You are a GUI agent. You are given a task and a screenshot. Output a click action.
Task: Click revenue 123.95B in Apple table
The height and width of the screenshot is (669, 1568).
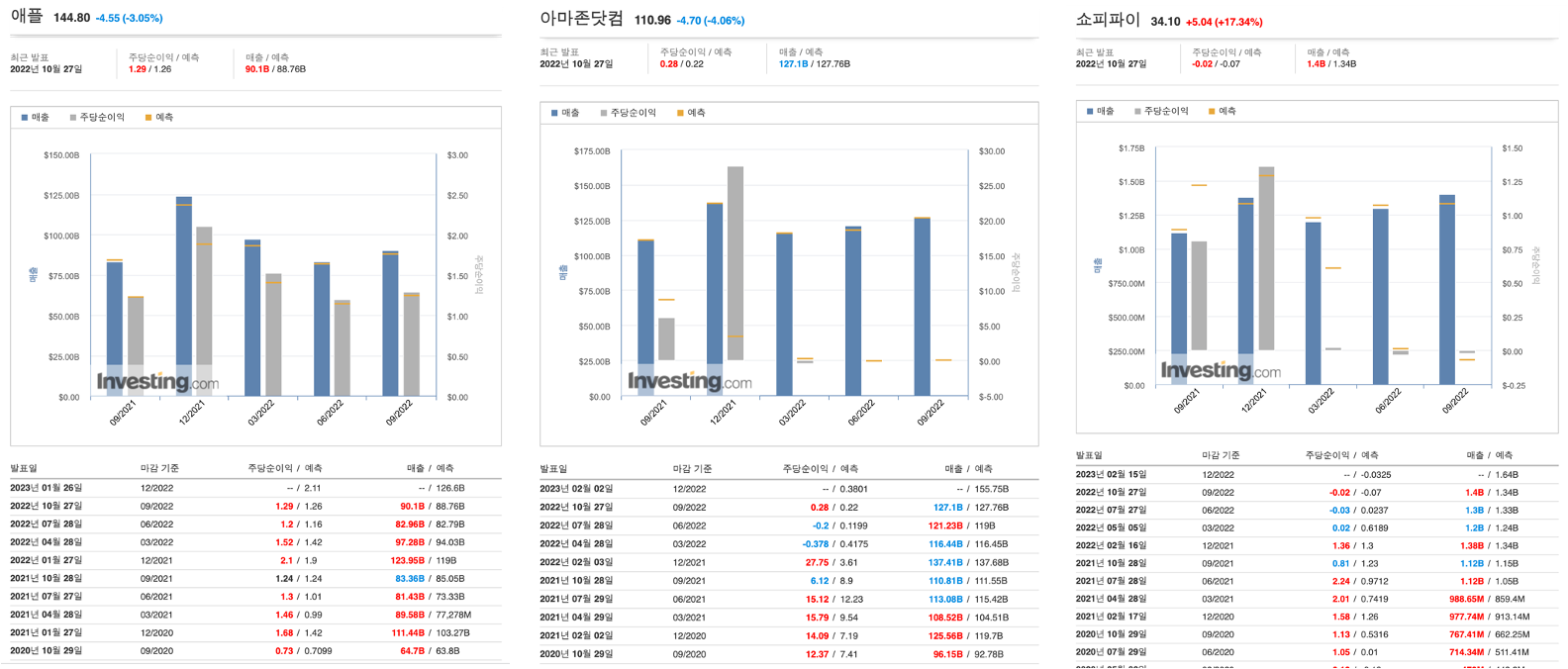pos(407,560)
